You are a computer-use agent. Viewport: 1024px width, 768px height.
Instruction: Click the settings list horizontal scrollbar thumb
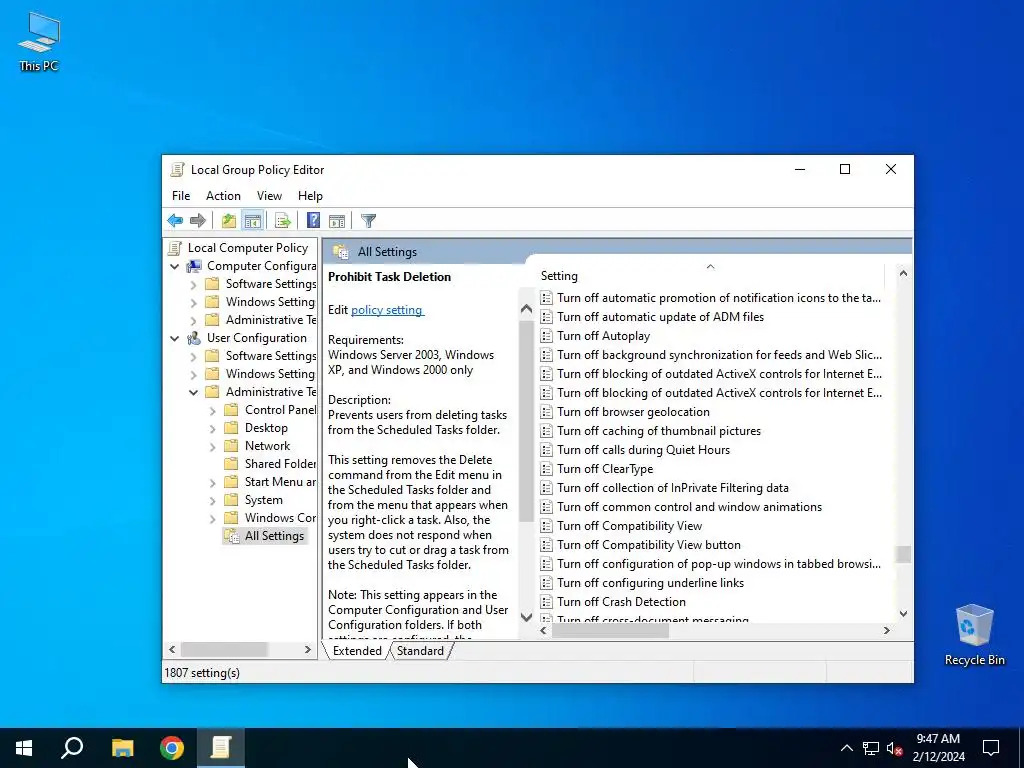[610, 631]
